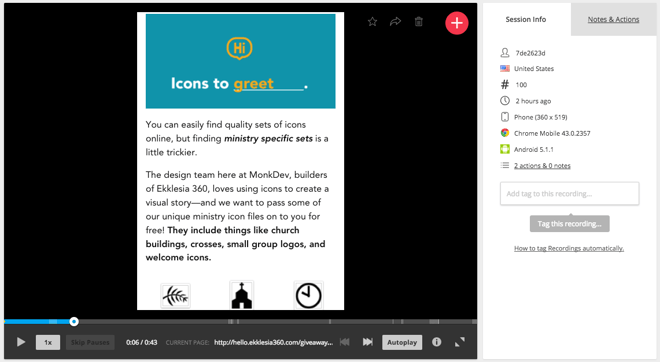Click the 0:06 / 0:43 time readout
660x362 pixels.
141,342
